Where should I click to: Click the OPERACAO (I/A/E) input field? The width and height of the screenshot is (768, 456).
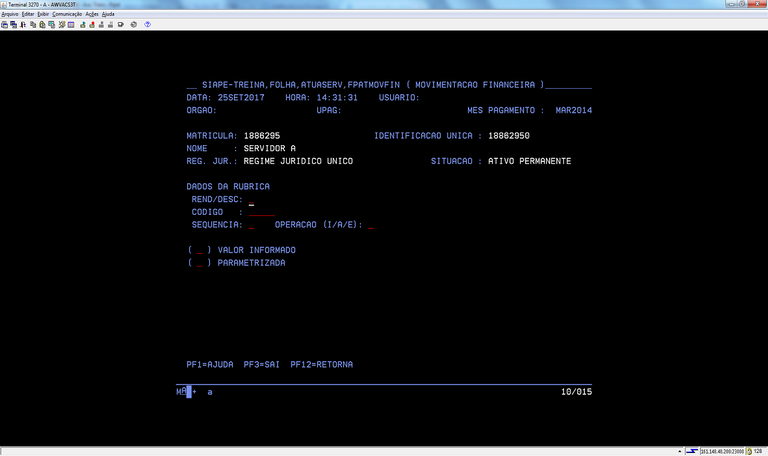pos(371,225)
